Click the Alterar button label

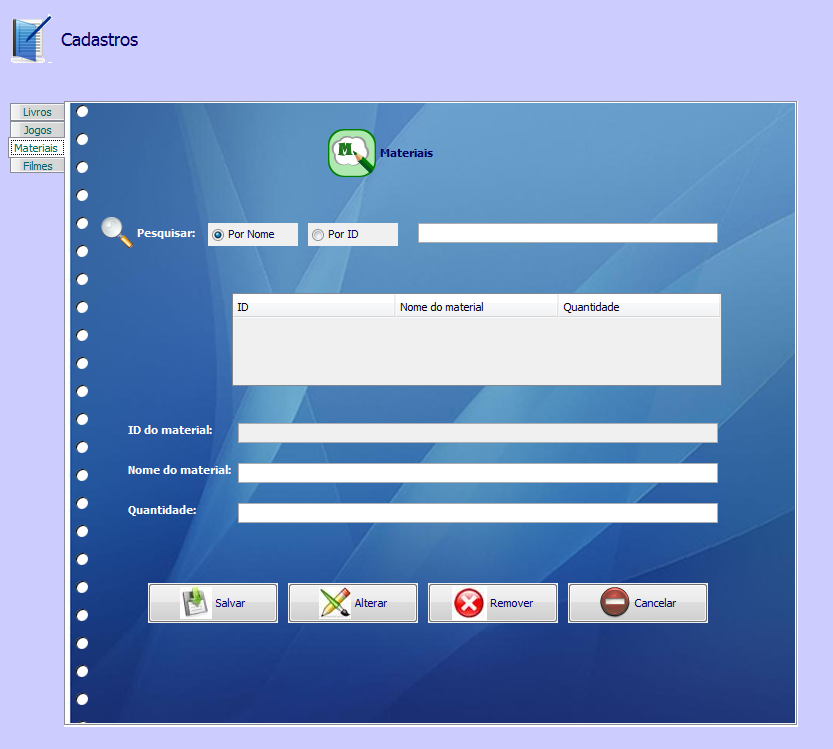point(371,603)
